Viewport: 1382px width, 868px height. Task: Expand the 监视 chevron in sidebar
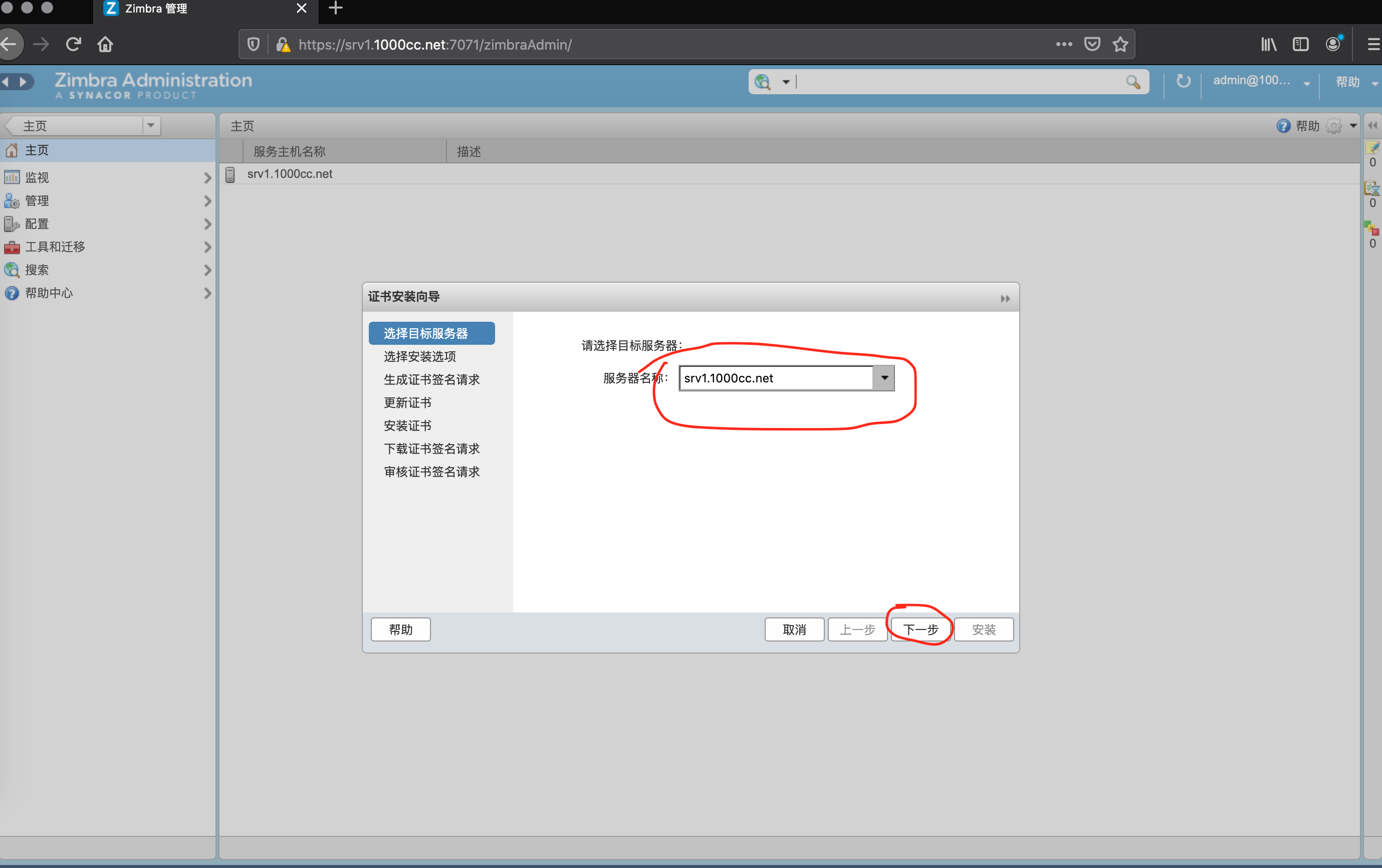[207, 178]
